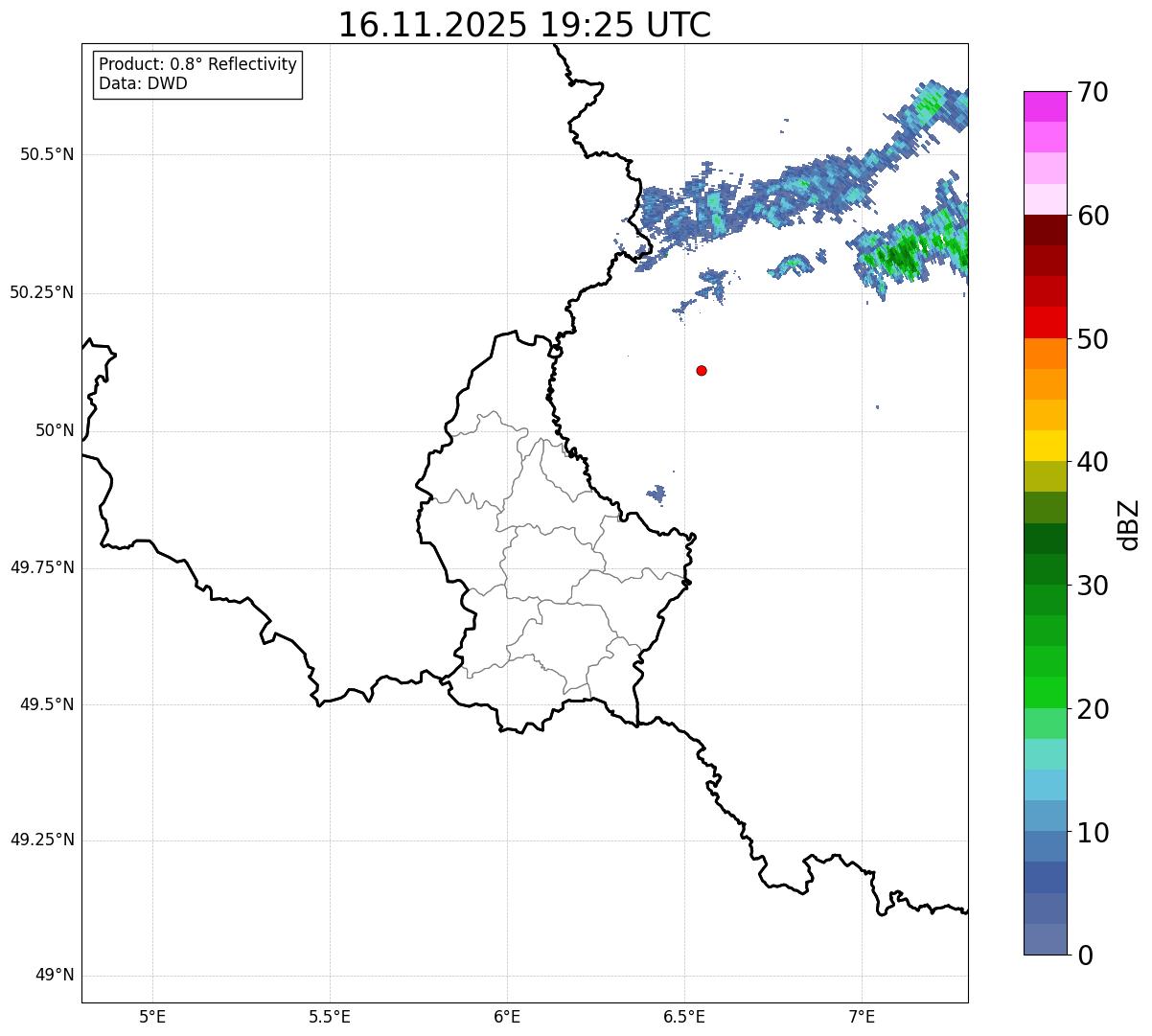Click the latitude label 49.5°N
The image size is (1152, 1036).
[46, 704]
